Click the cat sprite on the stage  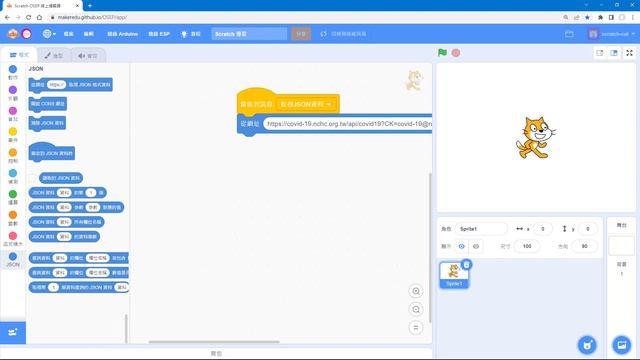point(535,138)
